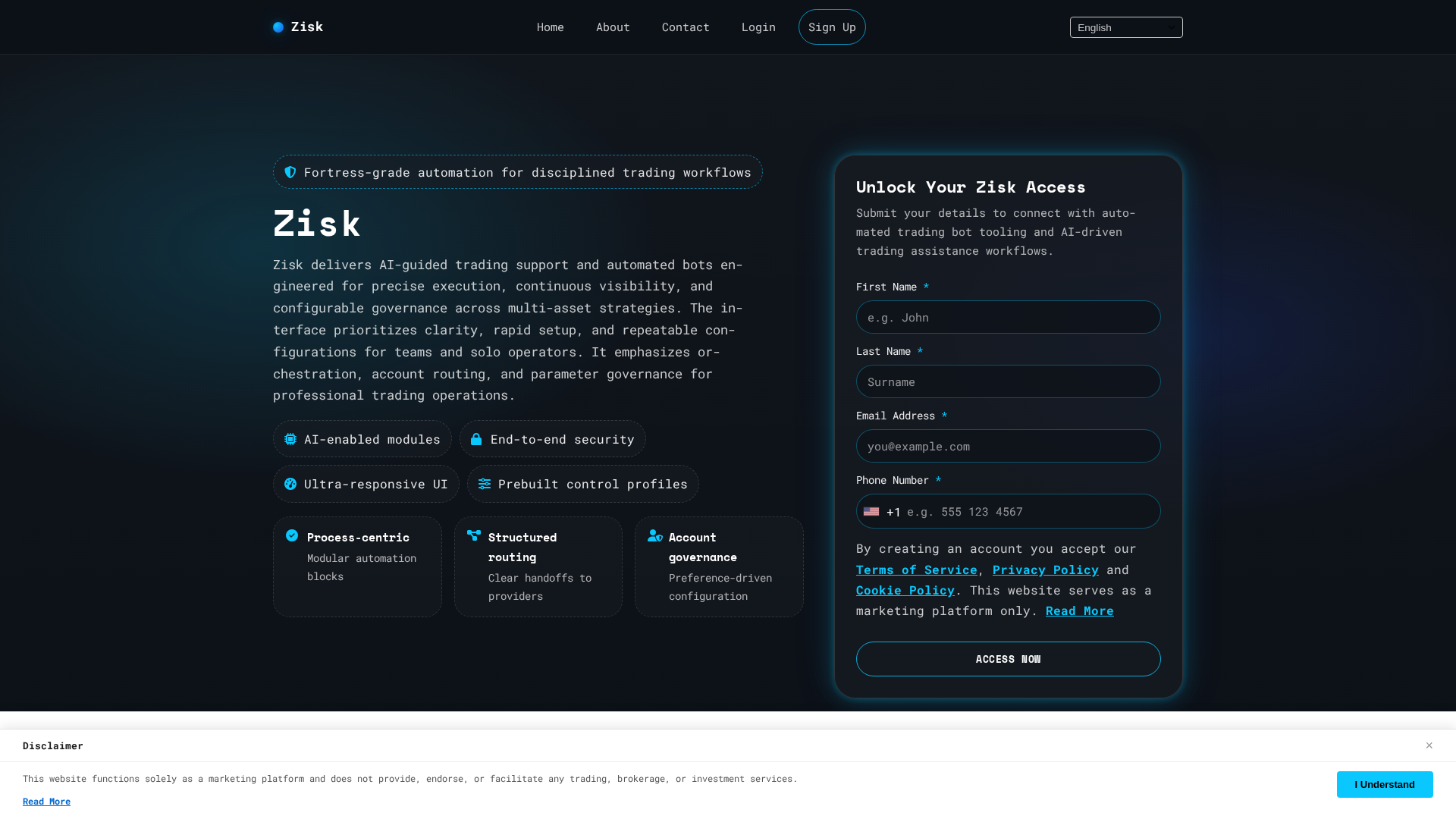
Task: Open the Terms of Service link
Action: (916, 570)
